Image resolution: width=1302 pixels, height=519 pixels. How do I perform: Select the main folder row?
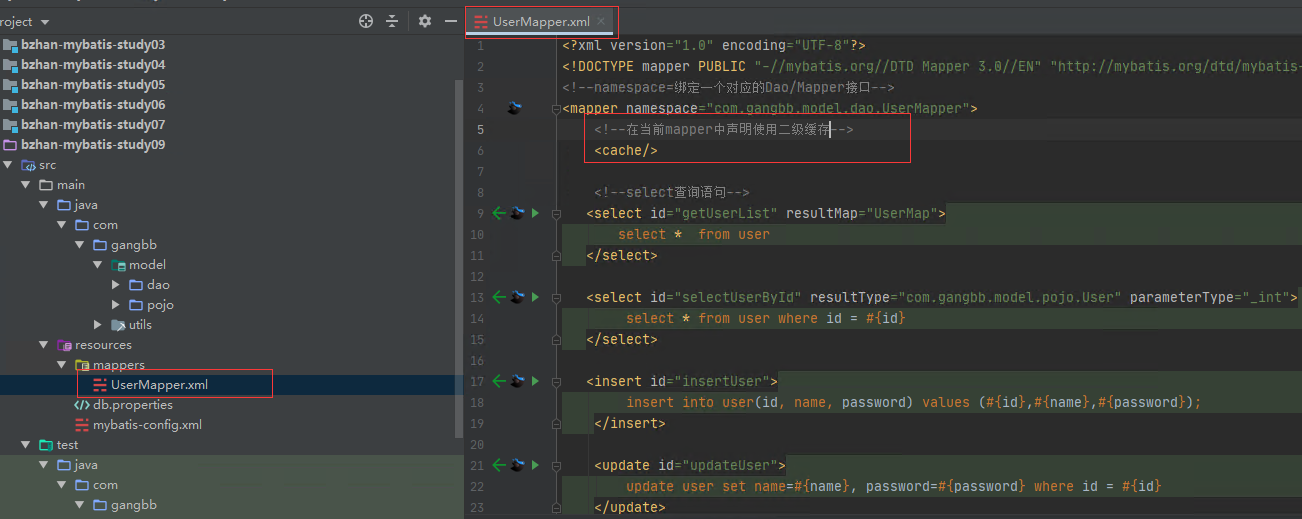230,185
